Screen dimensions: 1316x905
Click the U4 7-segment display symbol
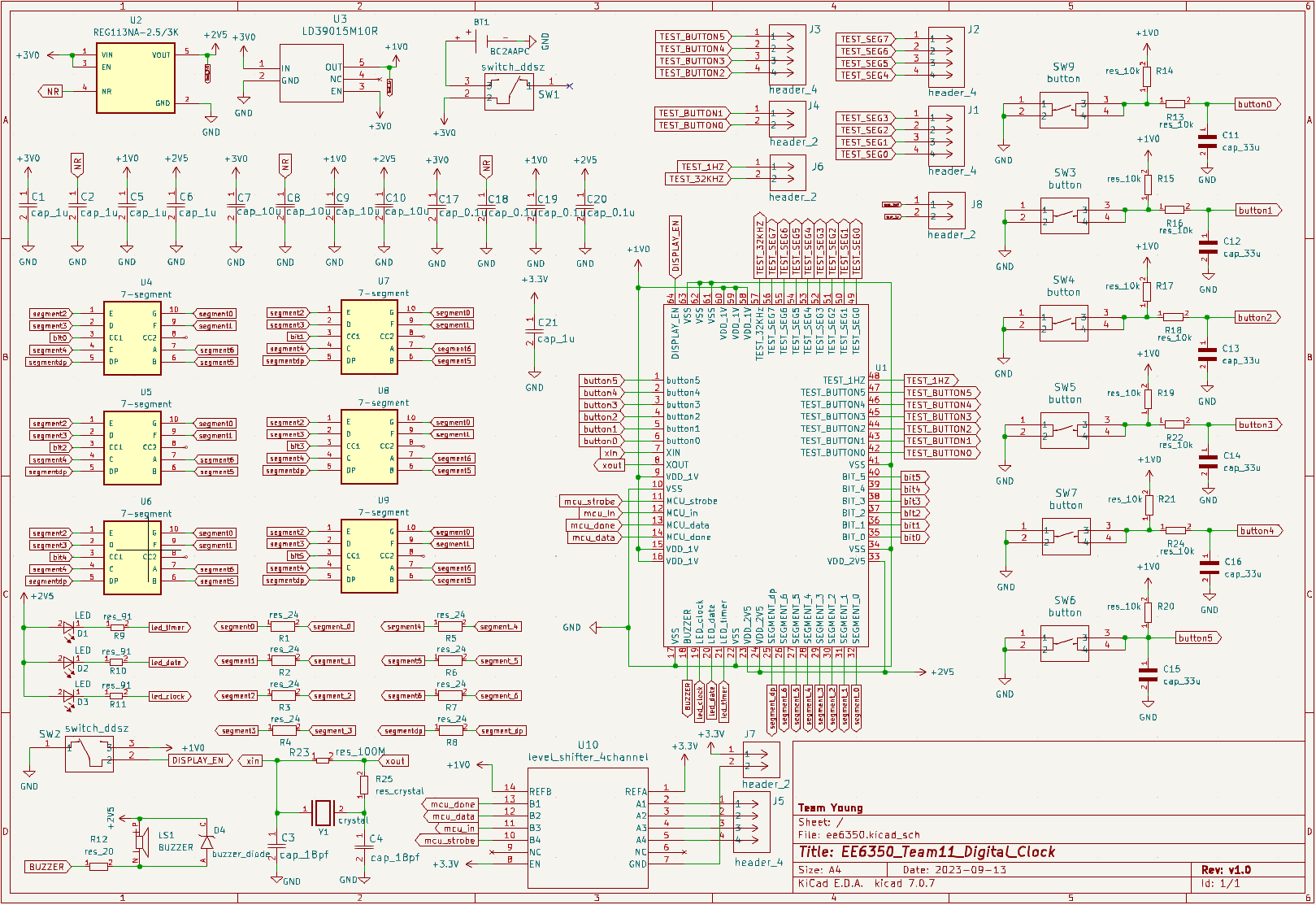(x=132, y=338)
